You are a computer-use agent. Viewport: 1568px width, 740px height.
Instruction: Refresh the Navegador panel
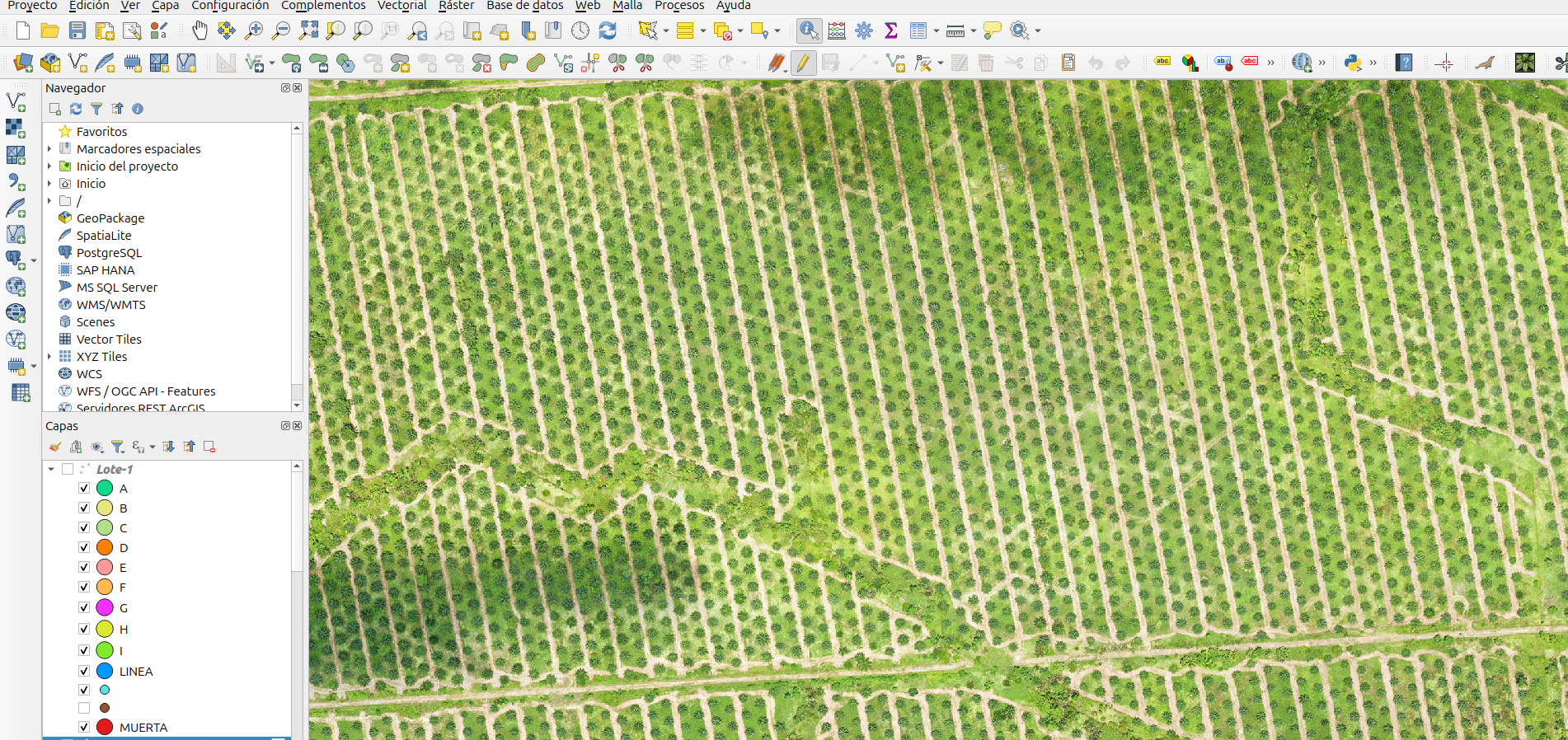coord(76,109)
